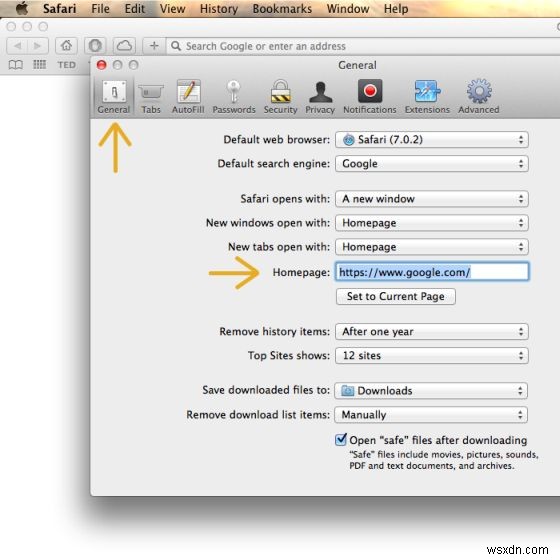Image resolution: width=560 pixels, height=560 pixels.
Task: Open the History menu
Action: 219,9
